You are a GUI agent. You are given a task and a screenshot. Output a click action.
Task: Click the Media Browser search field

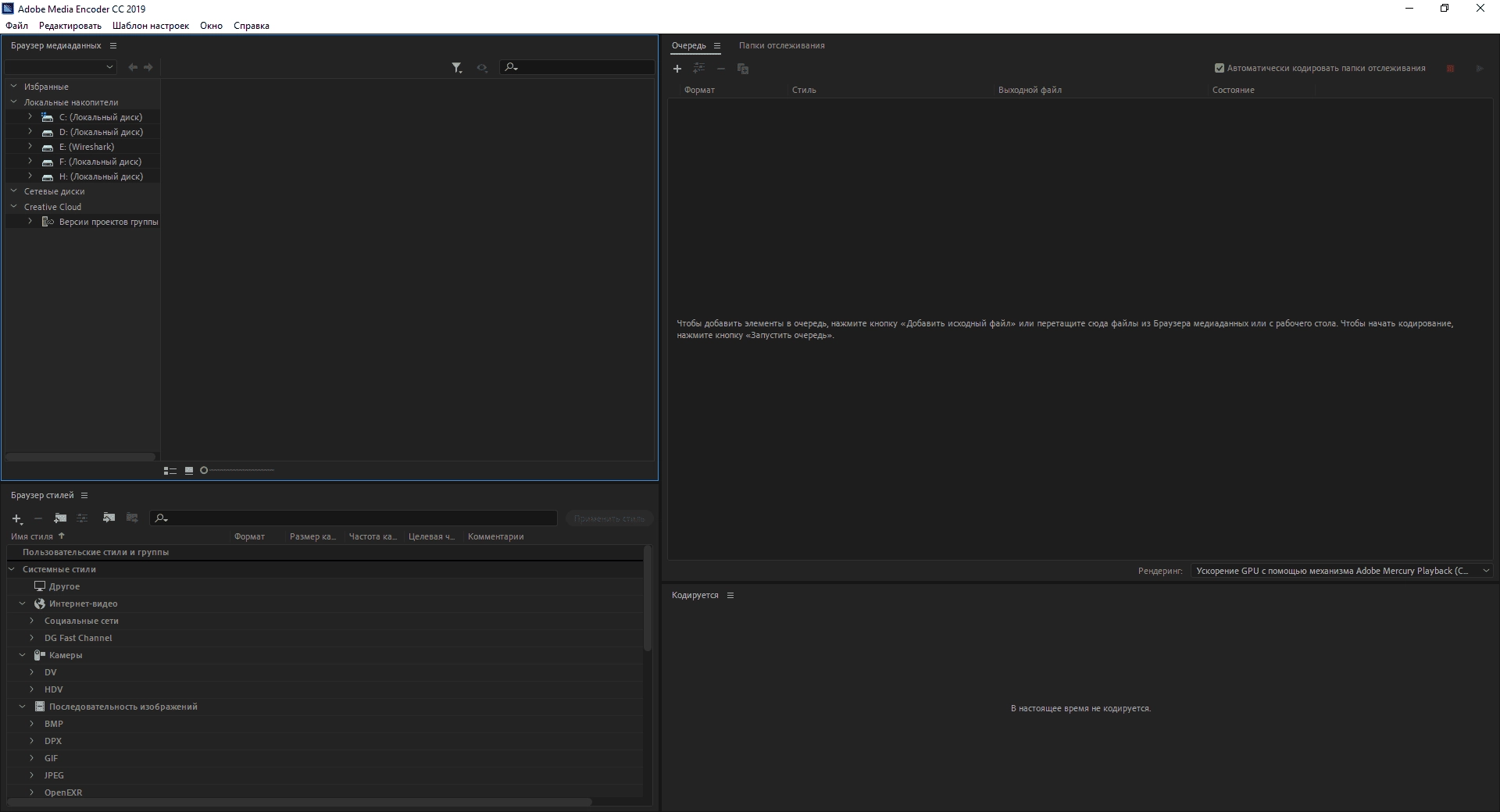[x=577, y=67]
